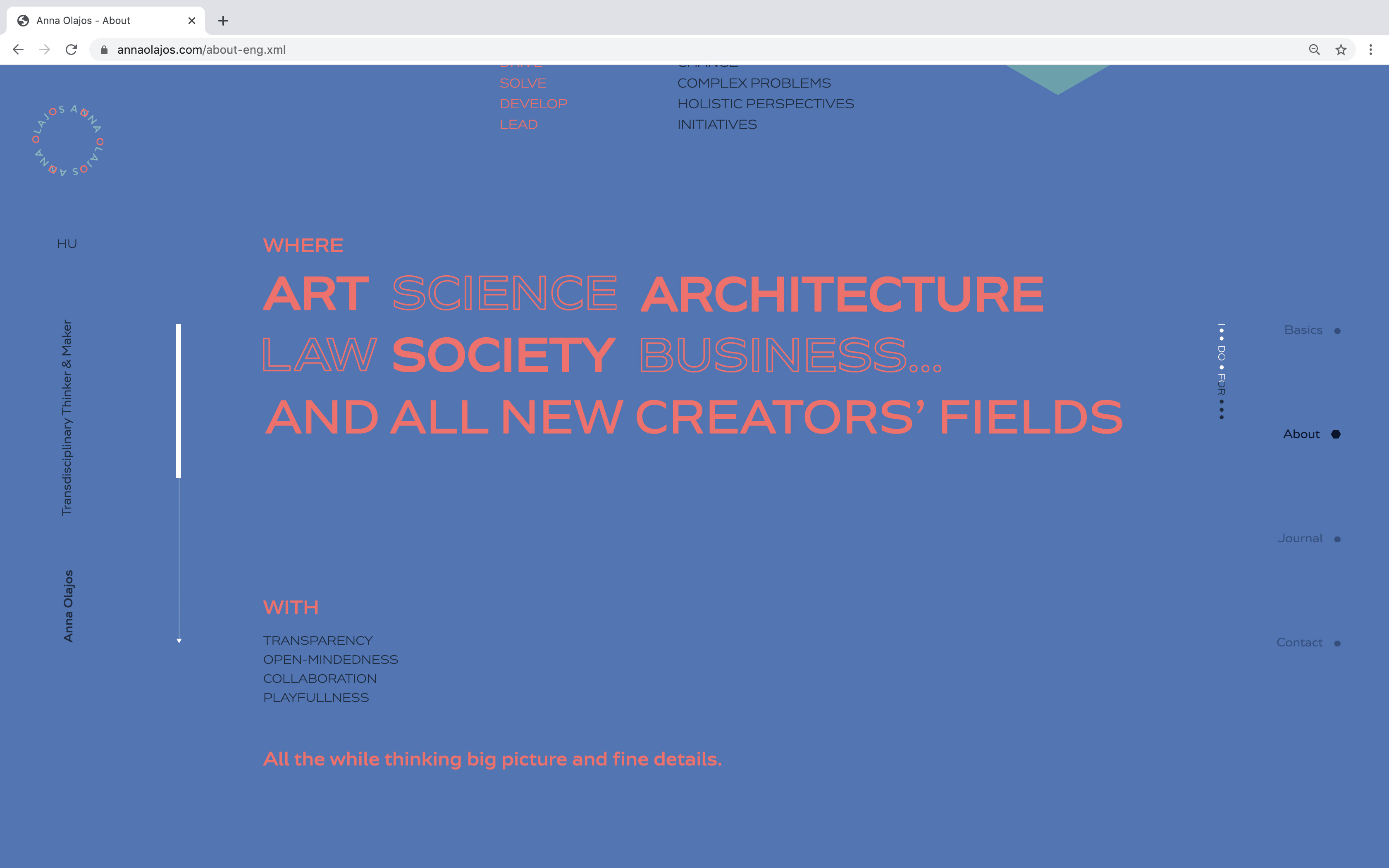Select the Anna Olajos - About browser tab
Image resolution: width=1389 pixels, height=868 pixels.
(105, 21)
